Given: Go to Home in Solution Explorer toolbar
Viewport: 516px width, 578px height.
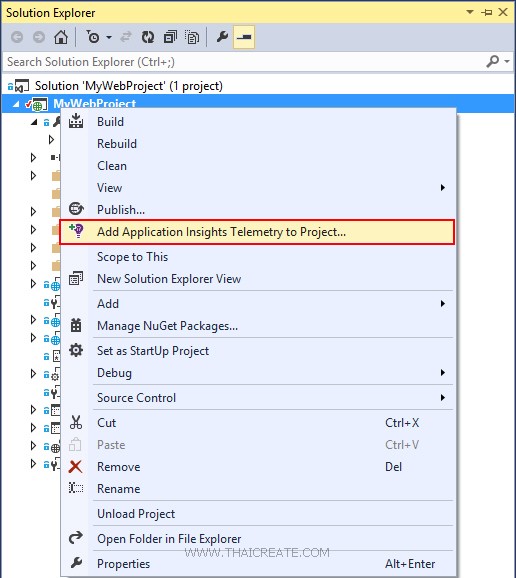Looking at the screenshot, I should tap(61, 37).
